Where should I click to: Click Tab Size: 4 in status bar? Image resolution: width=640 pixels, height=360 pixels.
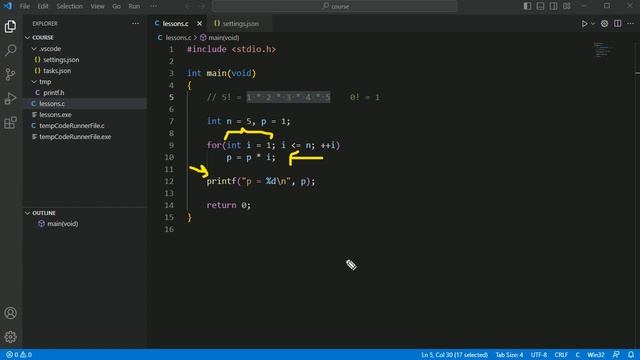[509, 355]
